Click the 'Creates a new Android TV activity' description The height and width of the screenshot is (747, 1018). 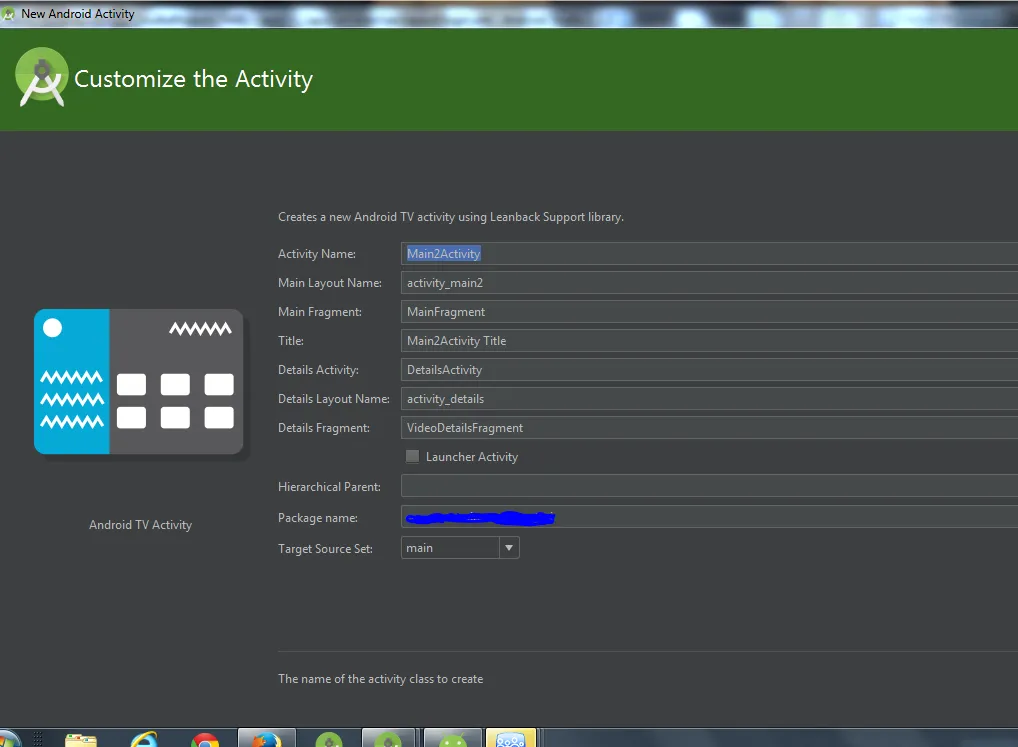pos(451,217)
